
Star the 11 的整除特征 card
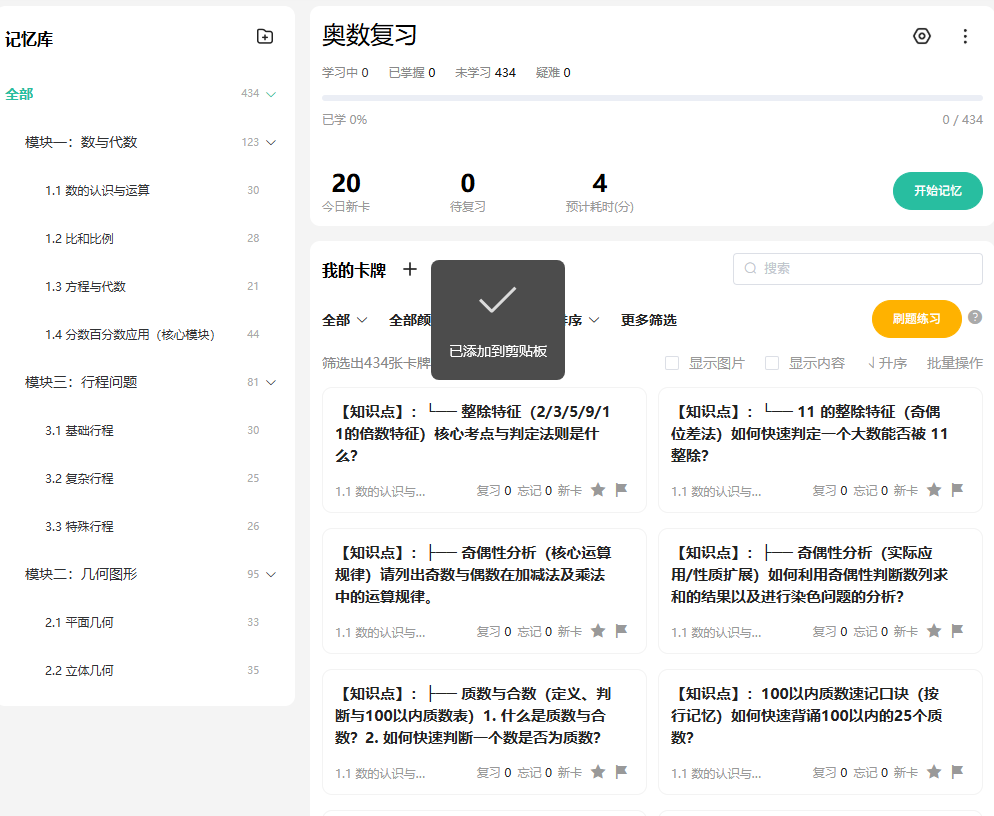coord(934,489)
